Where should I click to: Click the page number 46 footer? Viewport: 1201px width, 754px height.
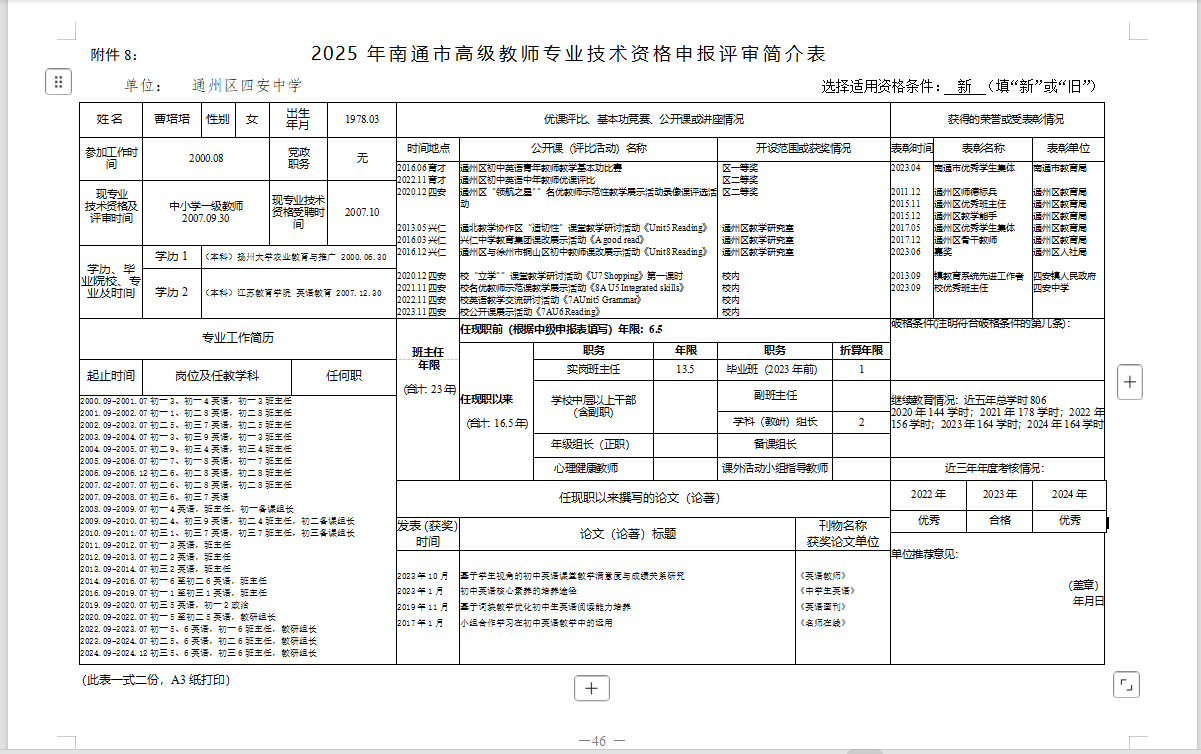click(x=600, y=741)
